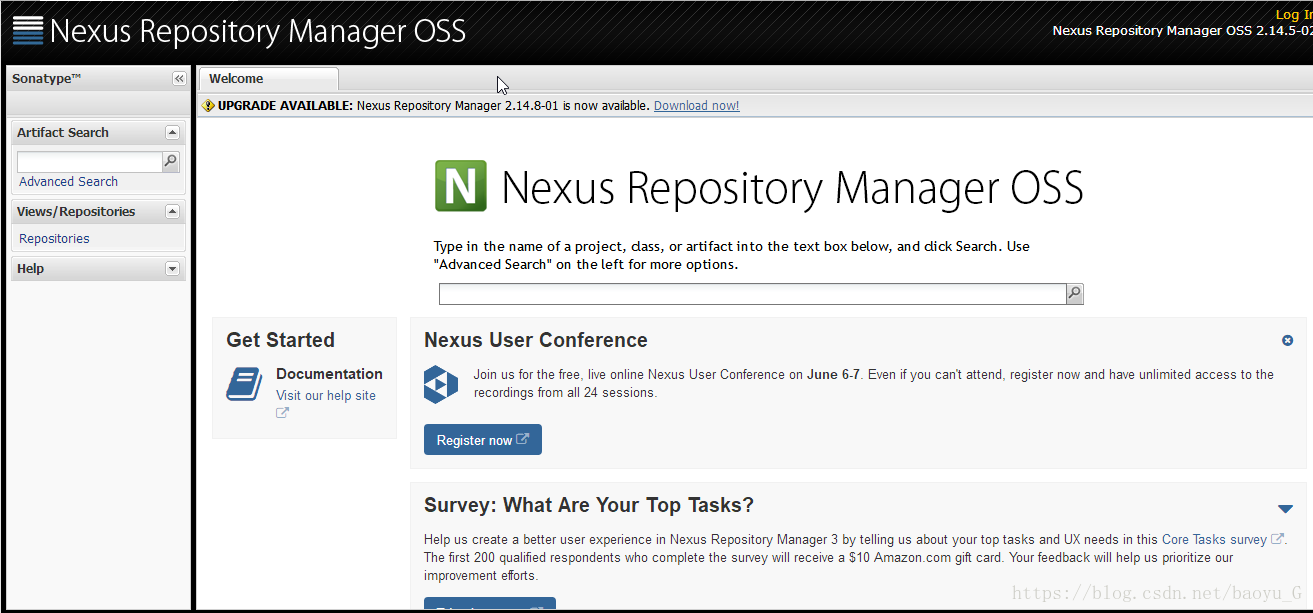Open Advanced Search link

point(68,182)
